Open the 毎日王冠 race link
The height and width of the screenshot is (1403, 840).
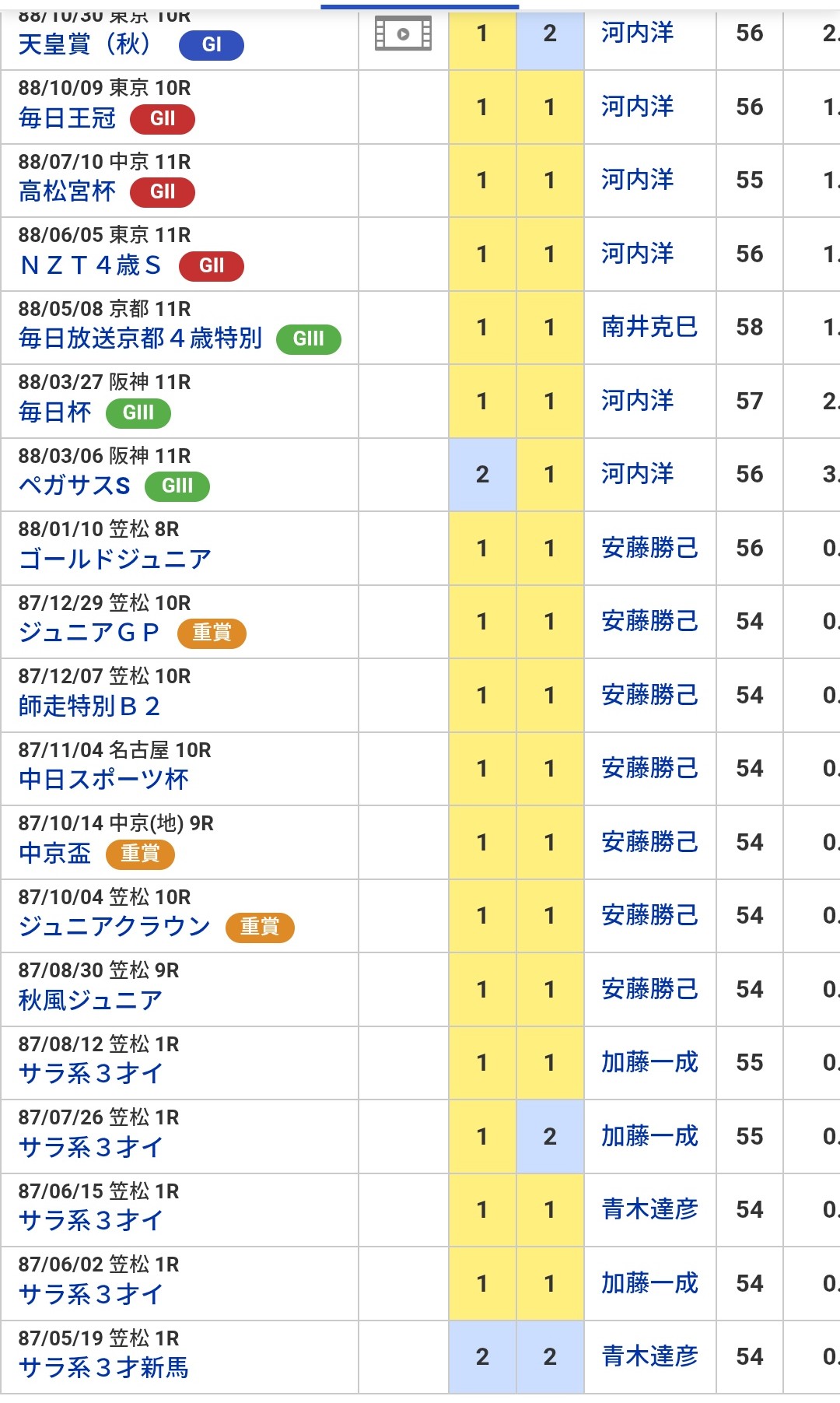pos(67,118)
